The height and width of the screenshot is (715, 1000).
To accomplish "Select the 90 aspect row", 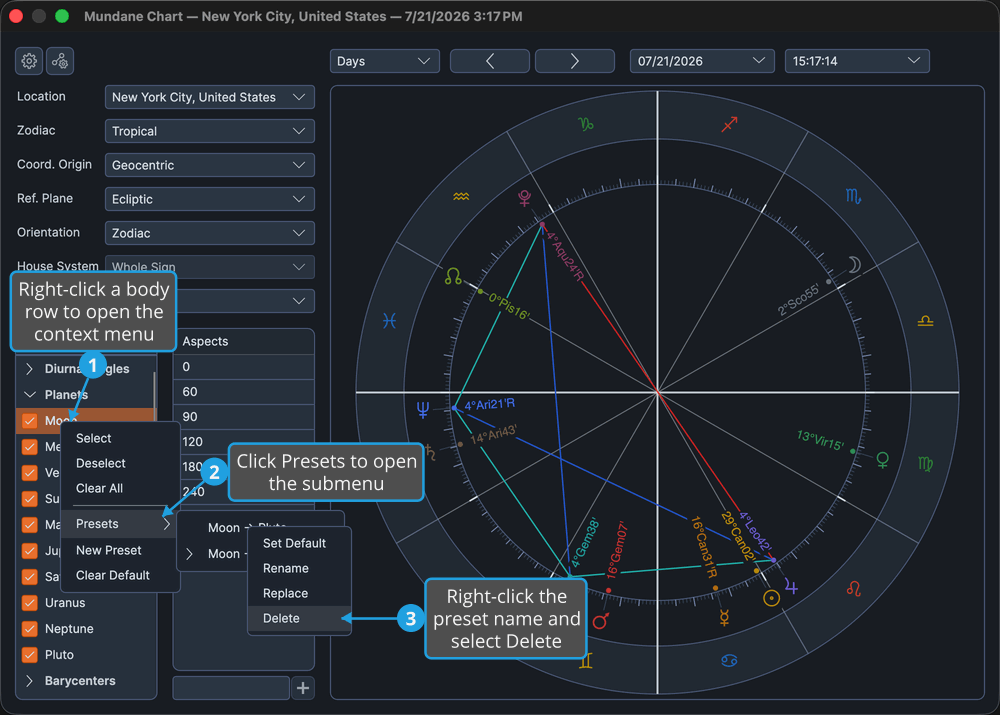I will pos(244,416).
